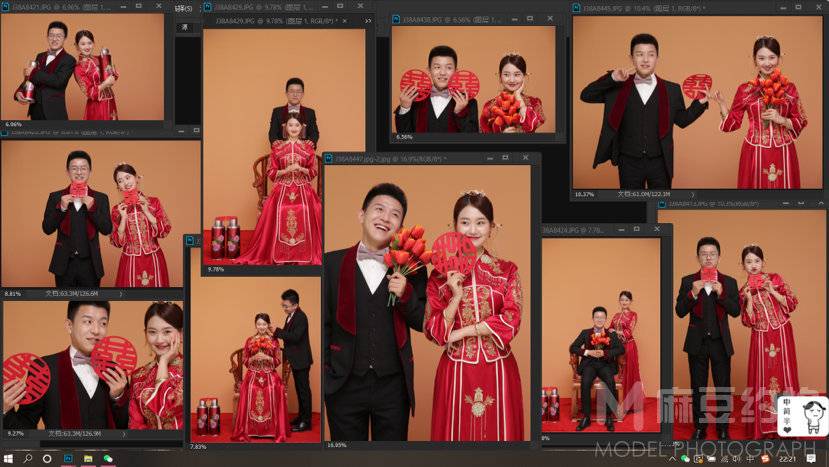This screenshot has width=829, height=467.
Task: Click the PS icon of the J38A8447.jpg-2.jpg window
Action: click(328, 158)
